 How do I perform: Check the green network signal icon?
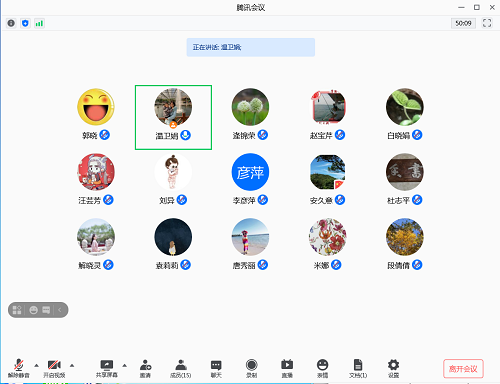(39, 23)
